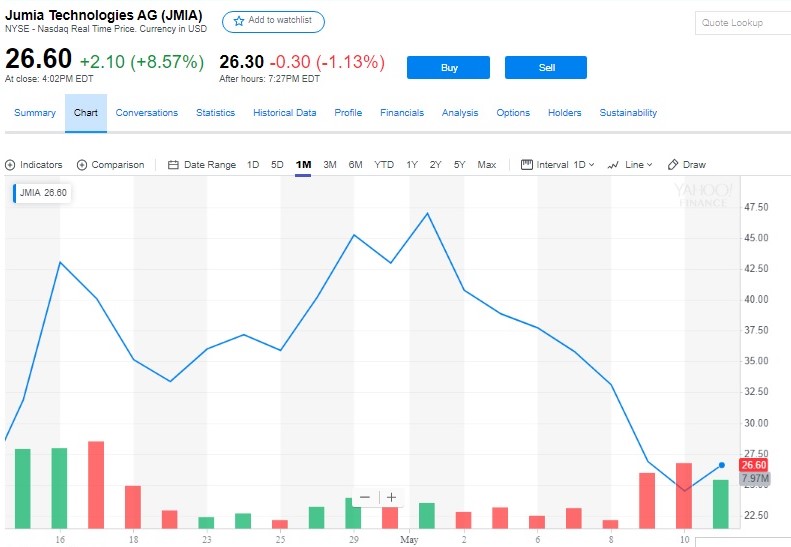This screenshot has width=791, height=547.
Task: Expand the Interval 1D dropdown
Action: pyautogui.click(x=558, y=165)
